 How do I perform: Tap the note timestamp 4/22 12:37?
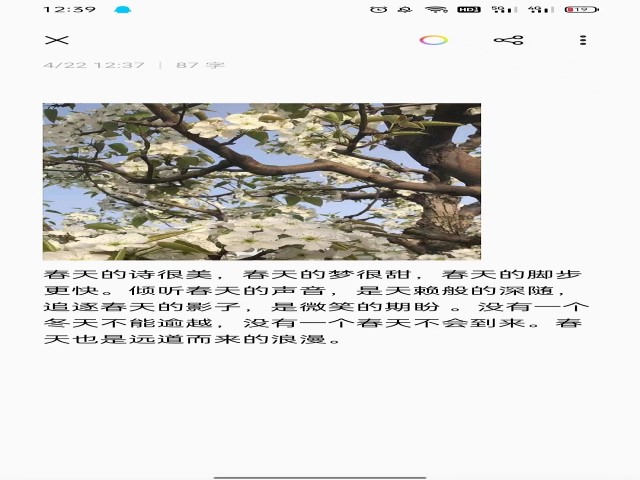(94, 65)
